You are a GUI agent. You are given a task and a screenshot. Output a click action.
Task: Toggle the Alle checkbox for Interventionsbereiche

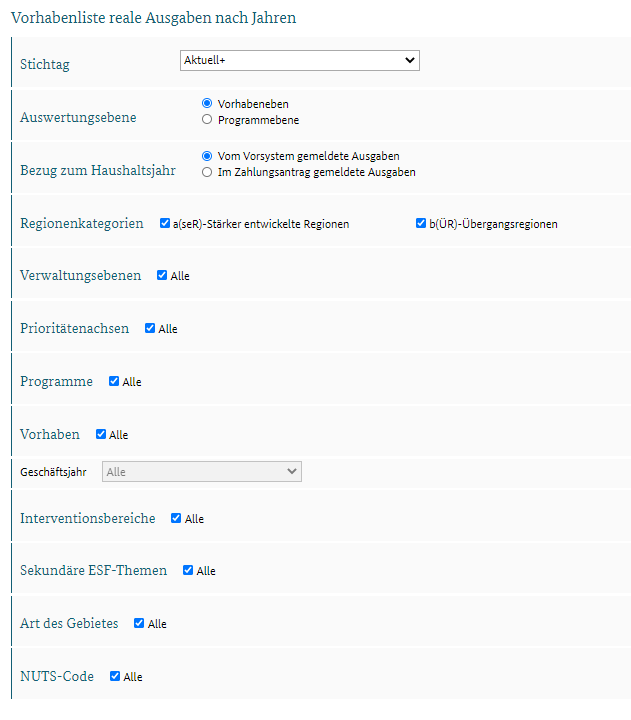coord(176,518)
